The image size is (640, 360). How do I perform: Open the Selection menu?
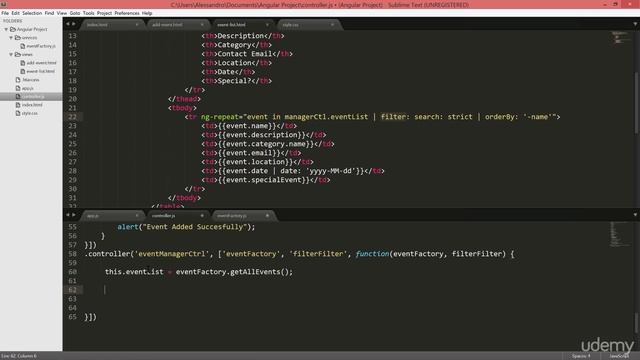click(32, 13)
